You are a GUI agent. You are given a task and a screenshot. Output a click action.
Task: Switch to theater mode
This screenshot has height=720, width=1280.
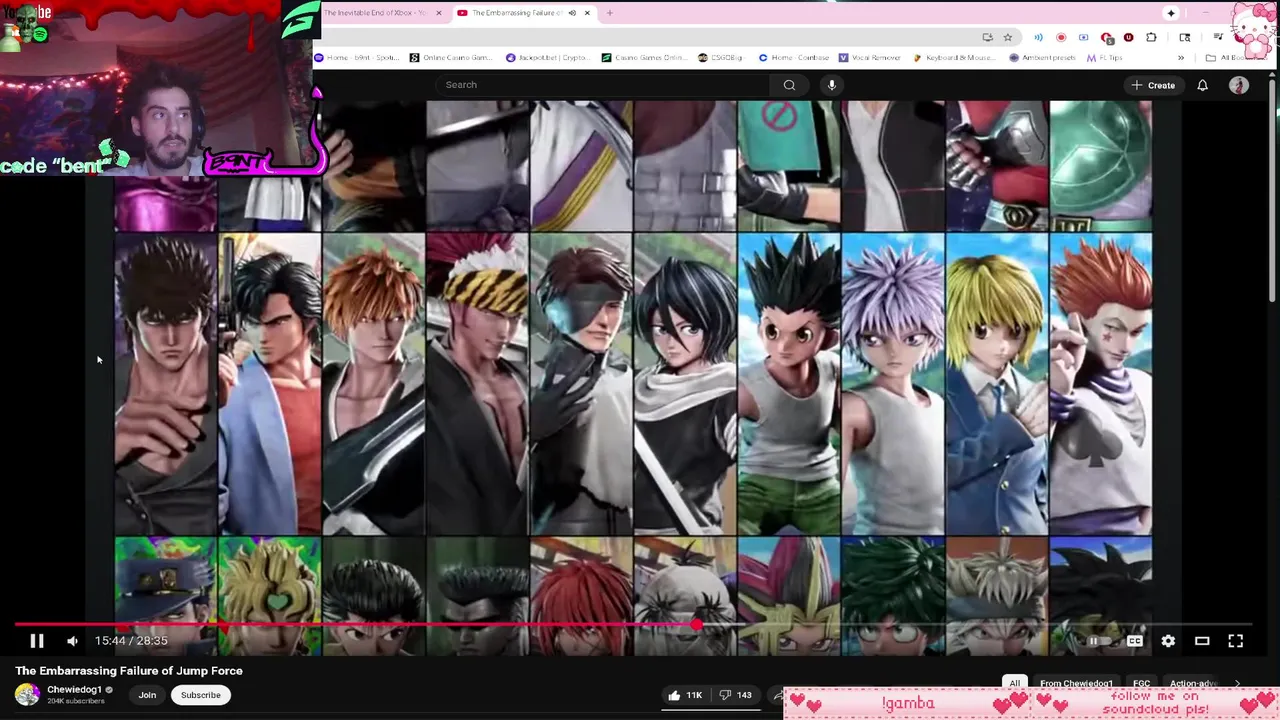pyautogui.click(x=1202, y=641)
